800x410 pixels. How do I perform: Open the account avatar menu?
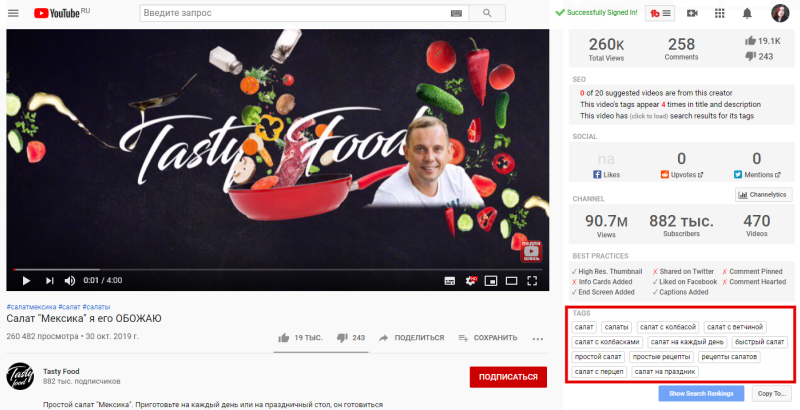[x=780, y=13]
